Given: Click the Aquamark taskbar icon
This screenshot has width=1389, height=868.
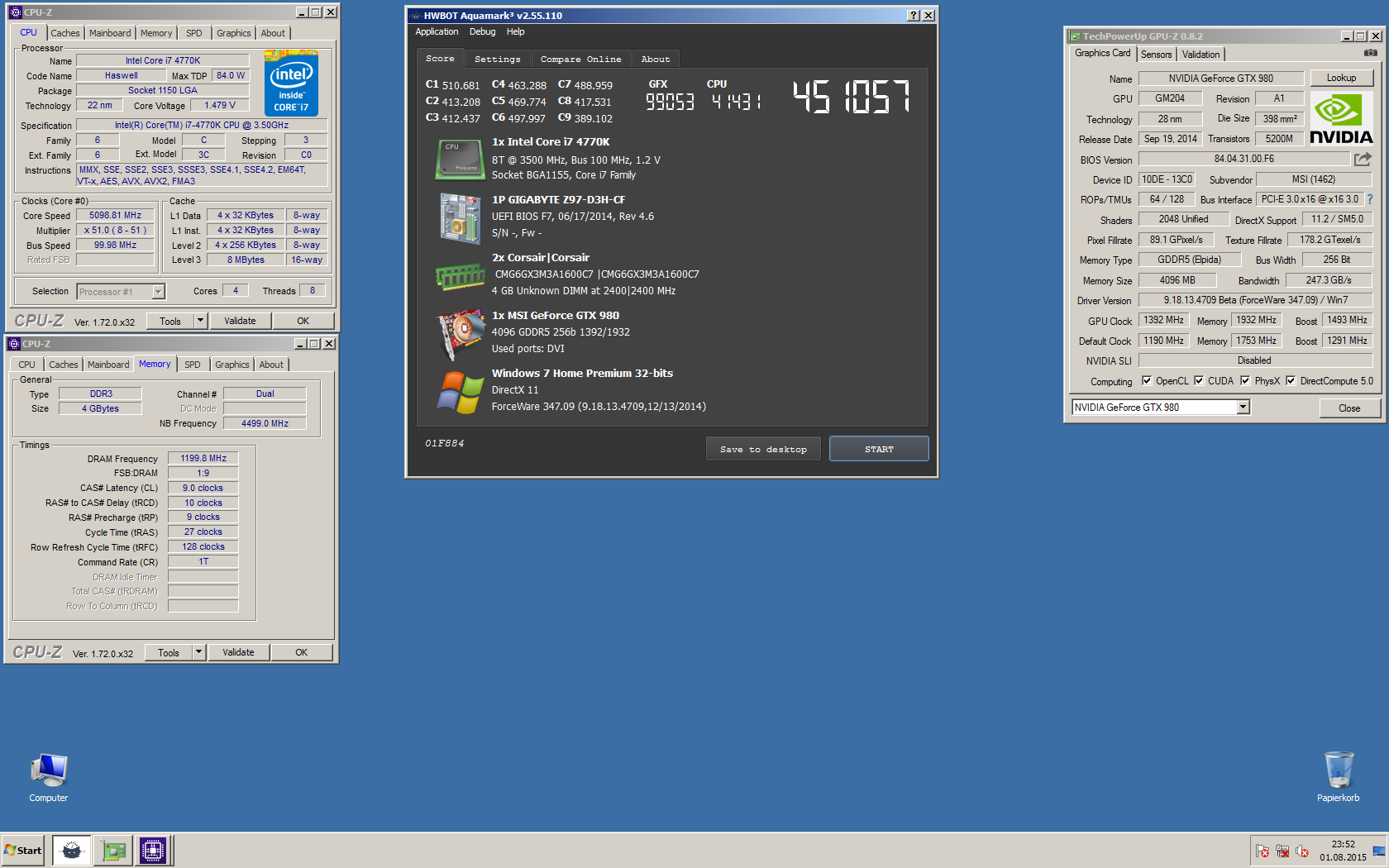Looking at the screenshot, I should pyautogui.click(x=72, y=850).
